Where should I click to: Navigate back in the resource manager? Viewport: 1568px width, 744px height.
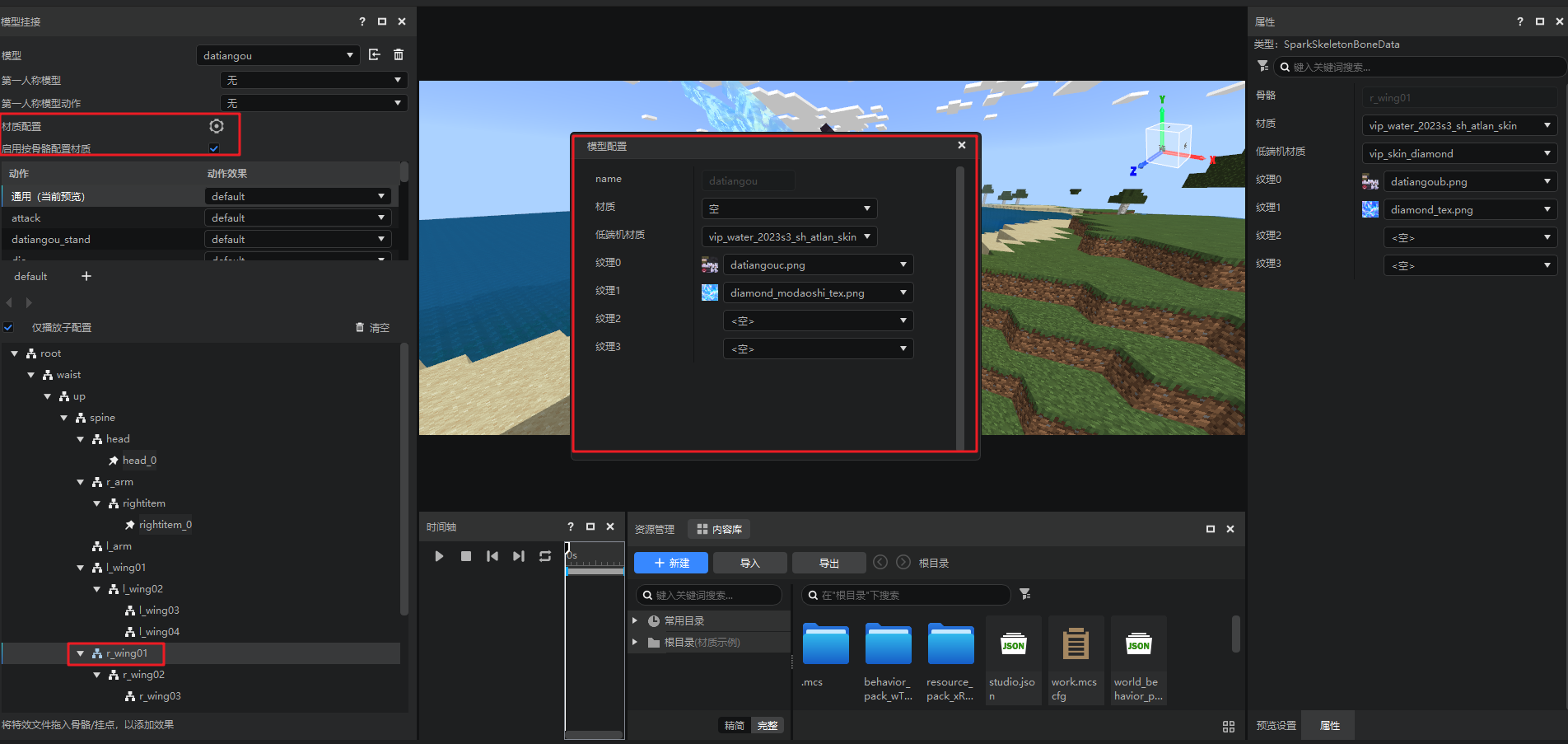[880, 562]
